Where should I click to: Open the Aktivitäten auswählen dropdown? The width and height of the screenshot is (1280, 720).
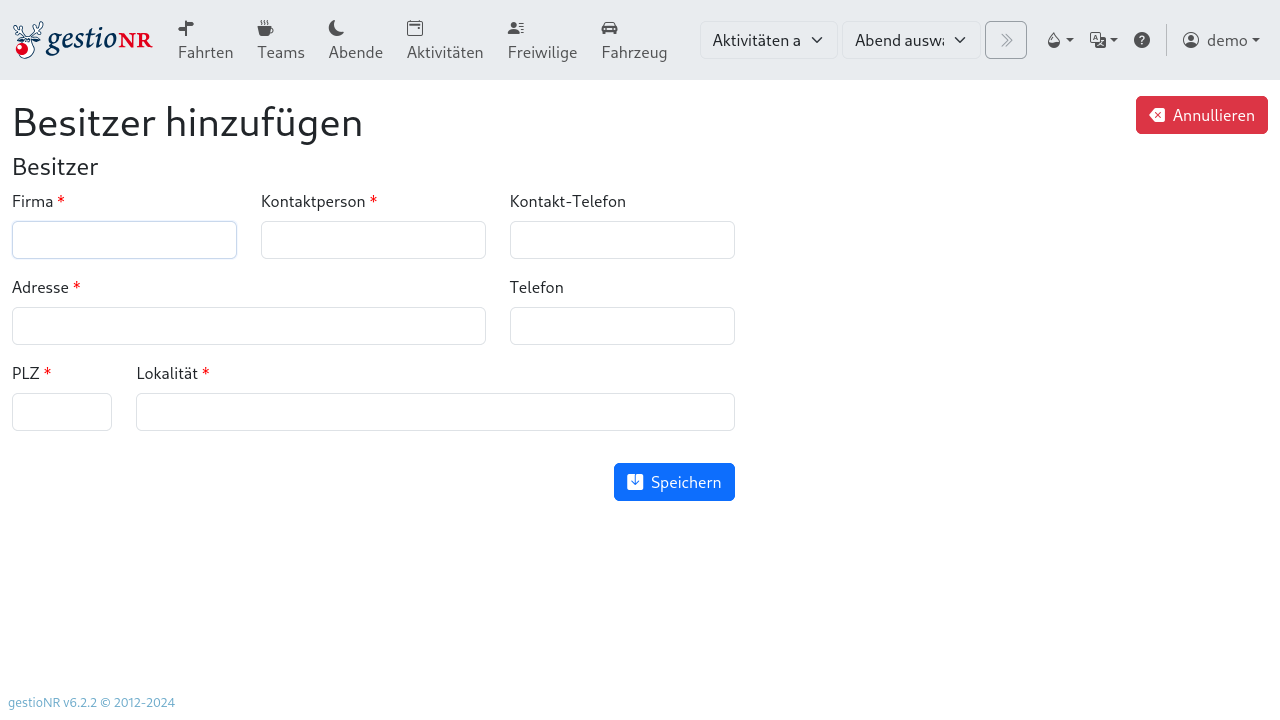click(768, 39)
